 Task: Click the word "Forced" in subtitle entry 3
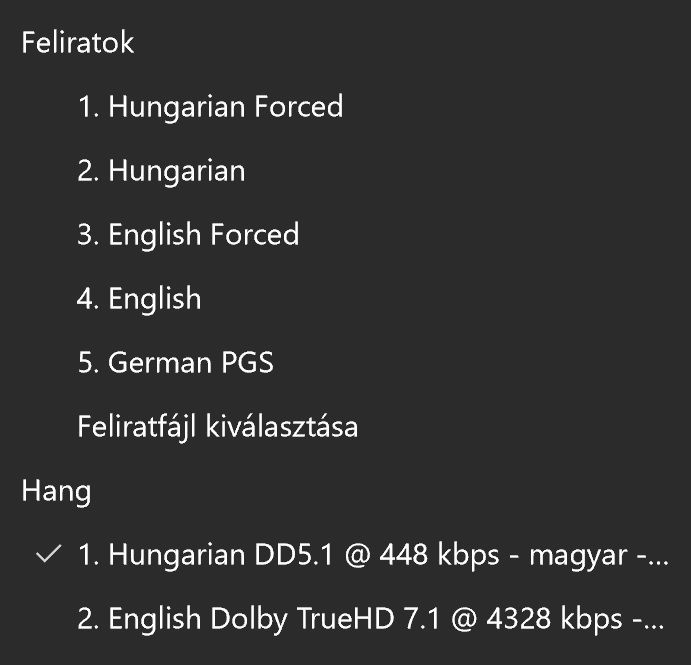254,234
